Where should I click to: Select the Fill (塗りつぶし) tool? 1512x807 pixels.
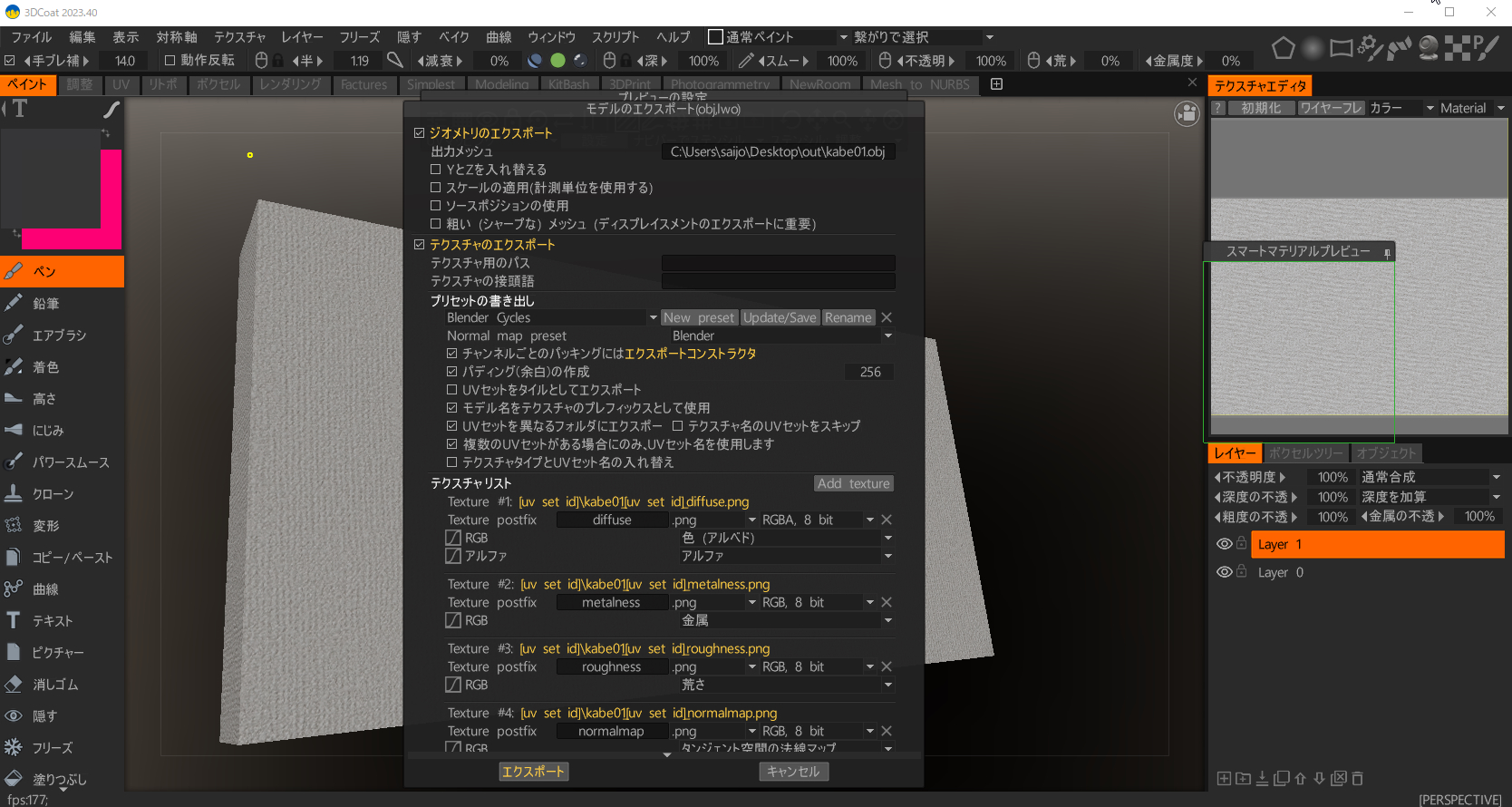point(59,779)
